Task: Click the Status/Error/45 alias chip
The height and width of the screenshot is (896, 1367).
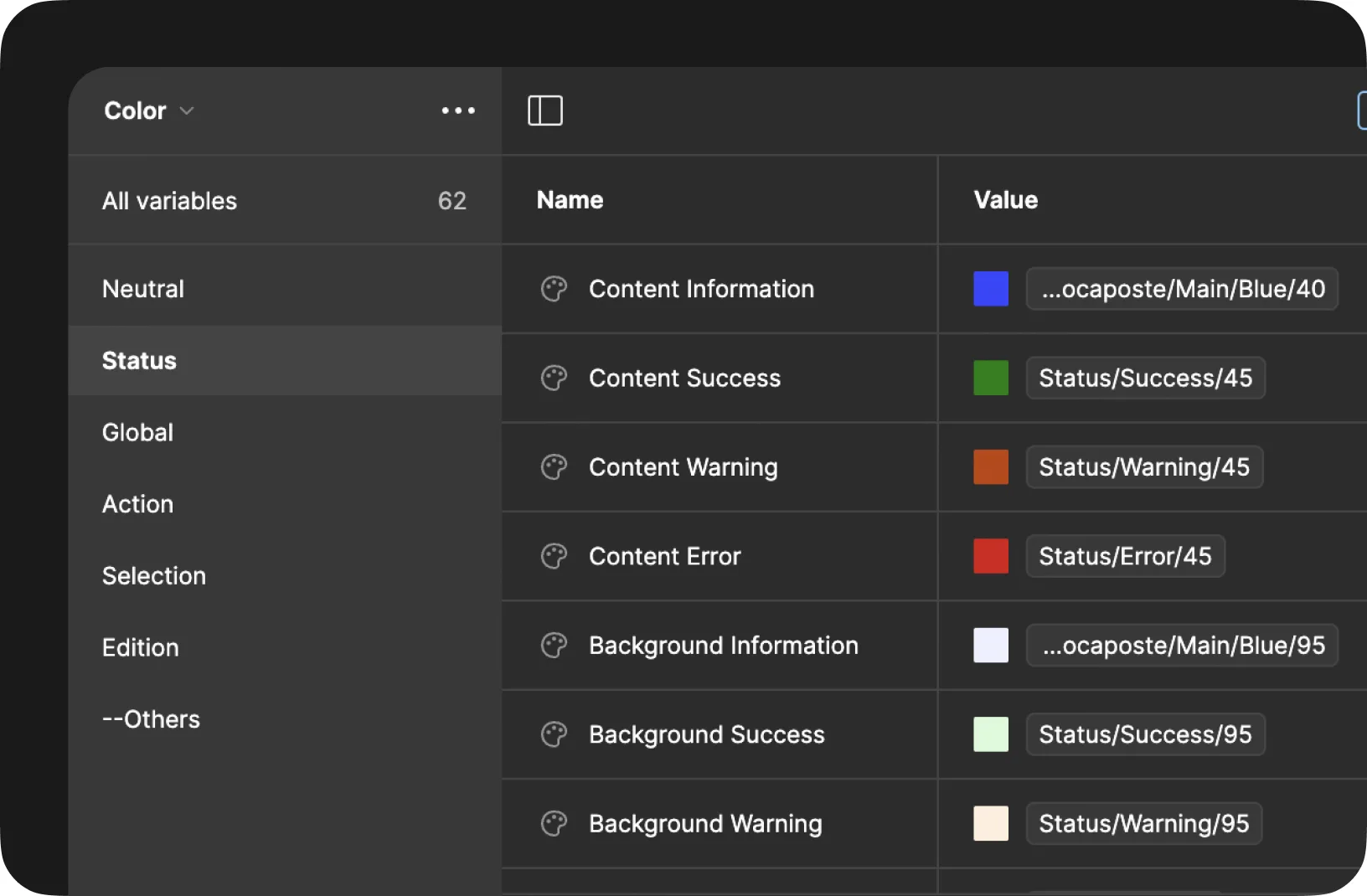Action: (x=1125, y=556)
